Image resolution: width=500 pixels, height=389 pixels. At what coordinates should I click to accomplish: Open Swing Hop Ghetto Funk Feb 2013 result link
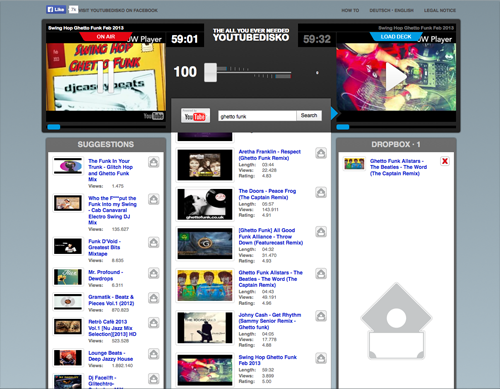[267, 360]
